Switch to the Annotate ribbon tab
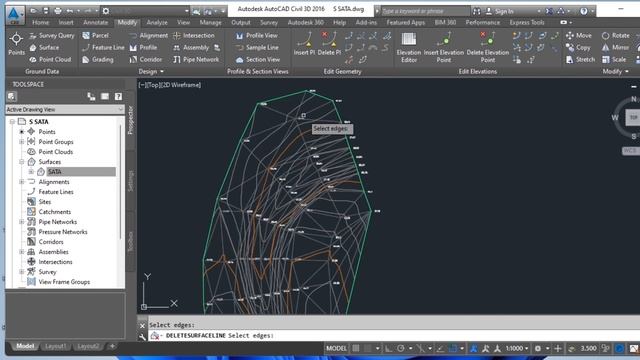The width and height of the screenshot is (640, 360). point(96,22)
